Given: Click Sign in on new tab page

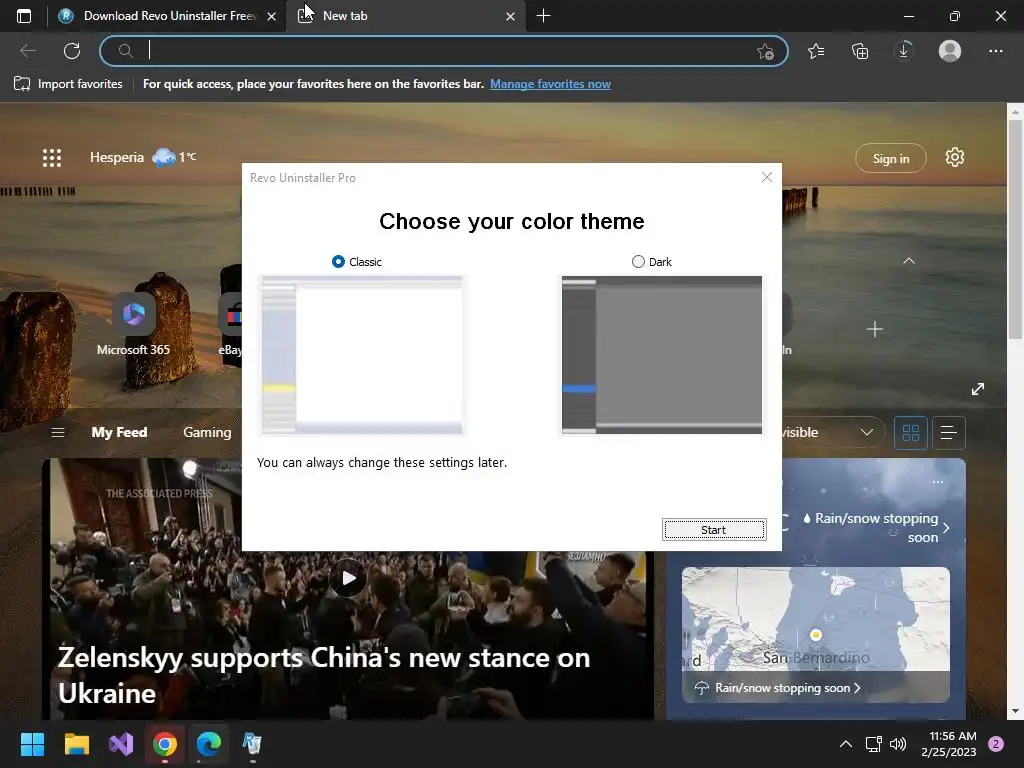Looking at the screenshot, I should (891, 158).
